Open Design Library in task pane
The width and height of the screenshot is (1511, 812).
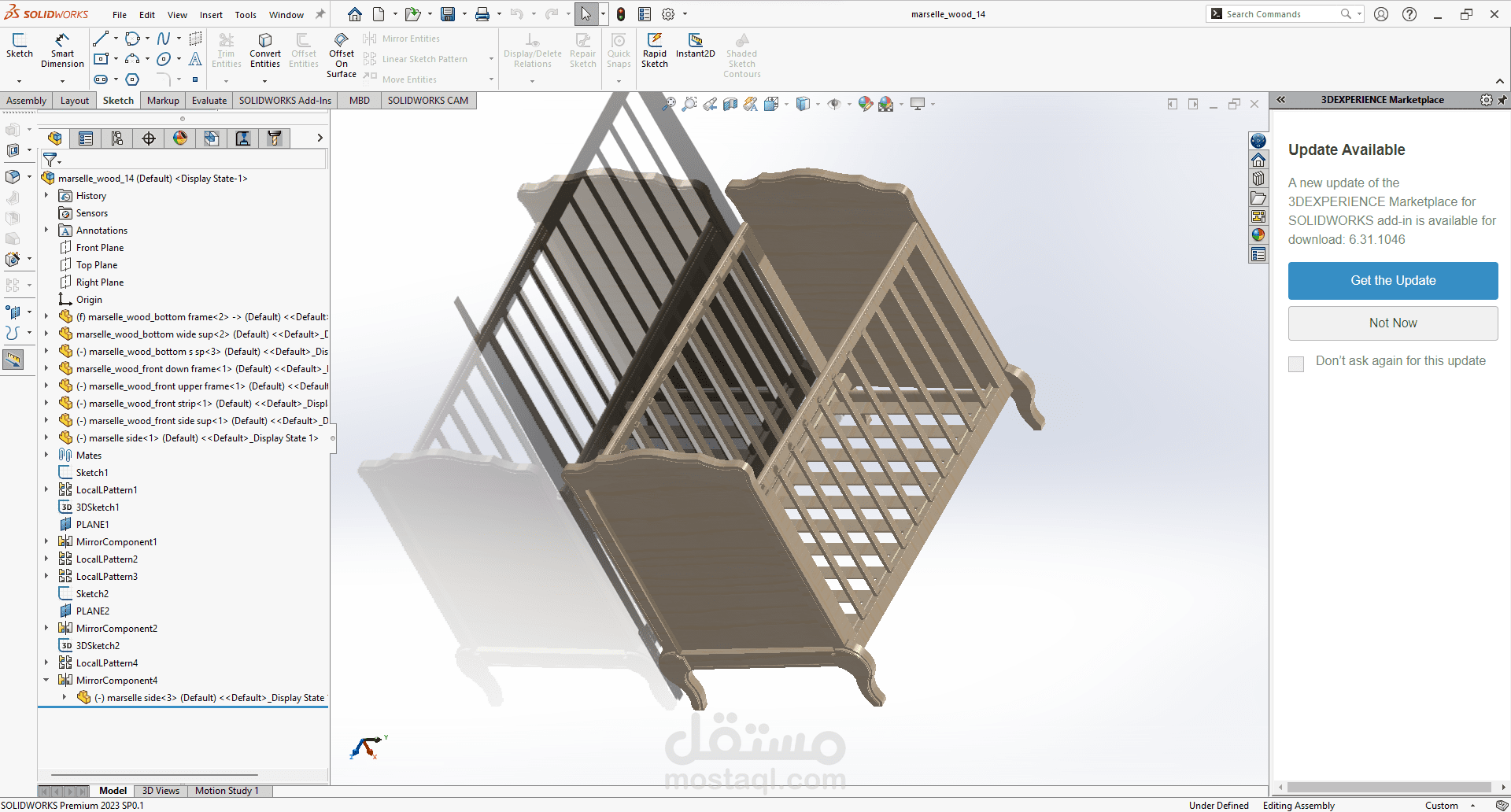tap(1258, 179)
